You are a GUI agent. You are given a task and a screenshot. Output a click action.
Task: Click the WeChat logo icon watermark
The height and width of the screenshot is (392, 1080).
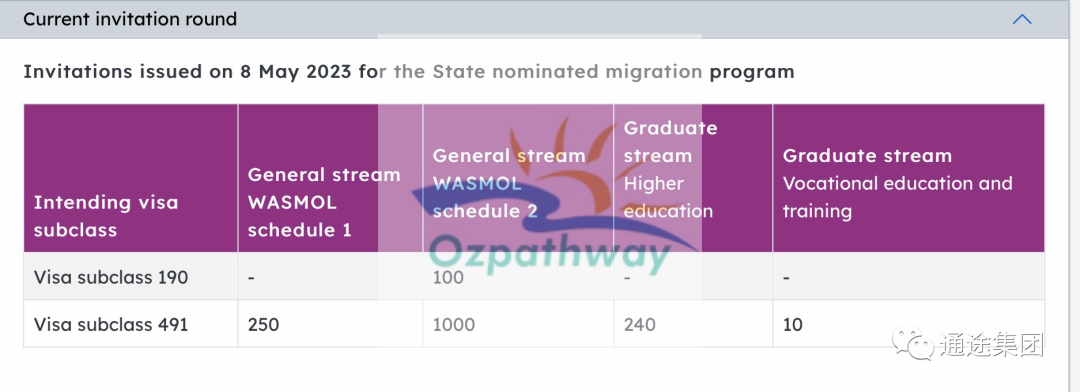coord(913,342)
